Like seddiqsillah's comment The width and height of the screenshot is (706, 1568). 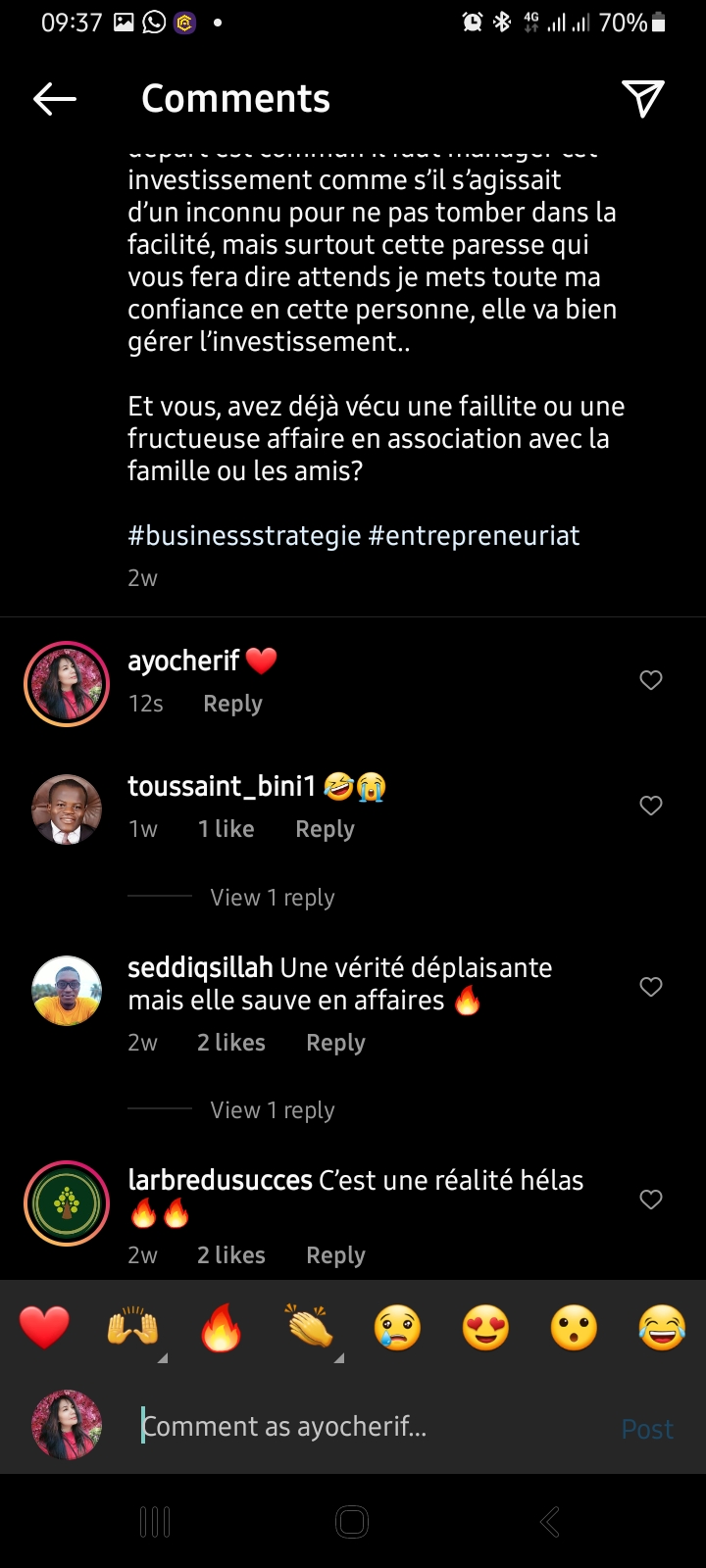coord(651,987)
